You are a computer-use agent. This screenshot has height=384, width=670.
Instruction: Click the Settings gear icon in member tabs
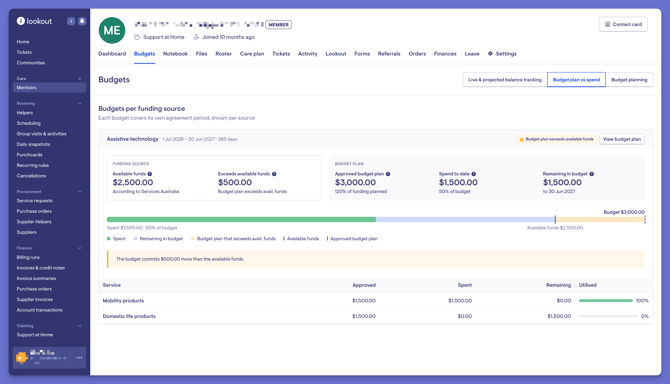490,54
